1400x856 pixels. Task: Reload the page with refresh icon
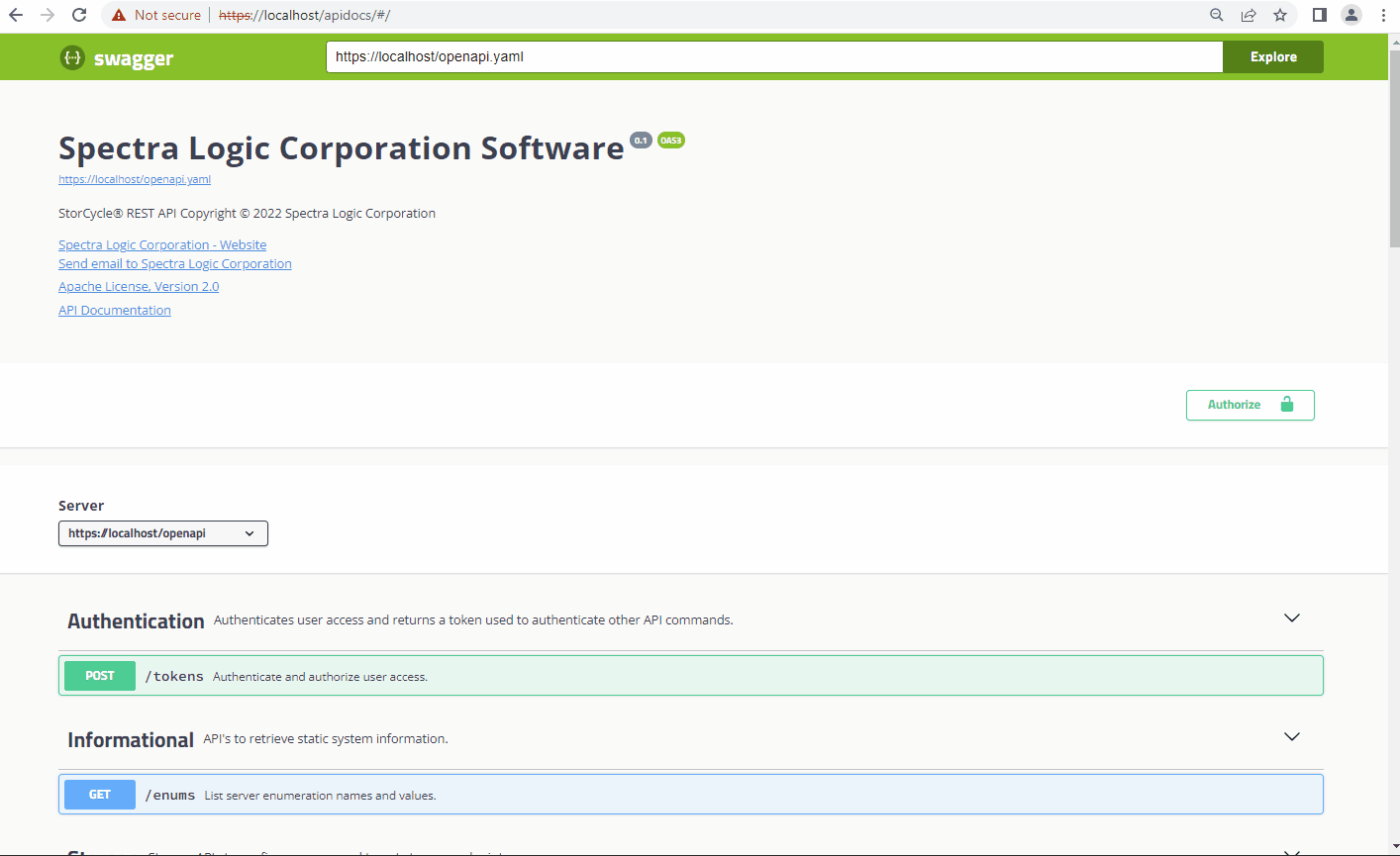pyautogui.click(x=79, y=15)
